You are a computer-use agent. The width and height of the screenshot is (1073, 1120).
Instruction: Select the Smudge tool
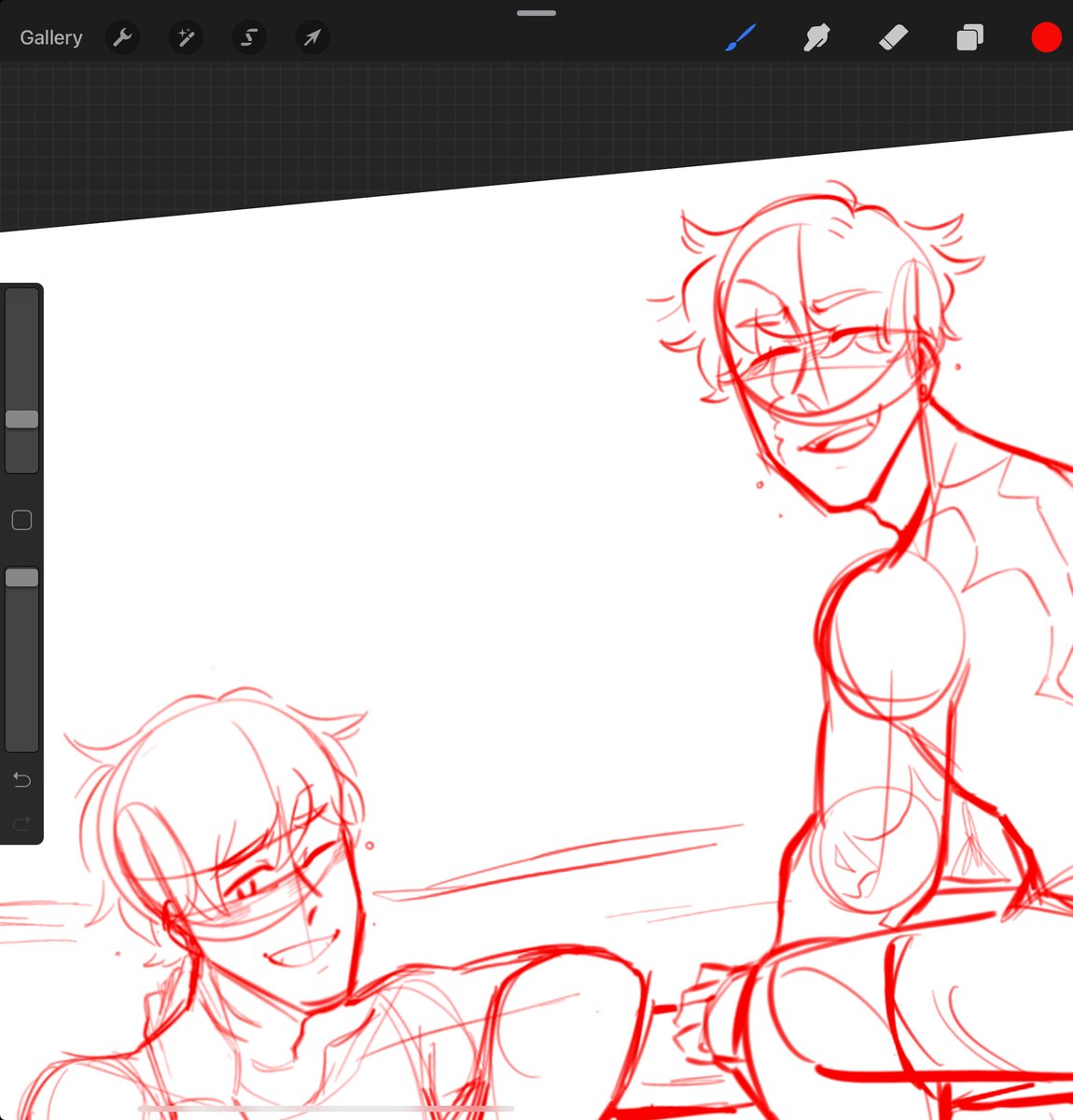[816, 37]
